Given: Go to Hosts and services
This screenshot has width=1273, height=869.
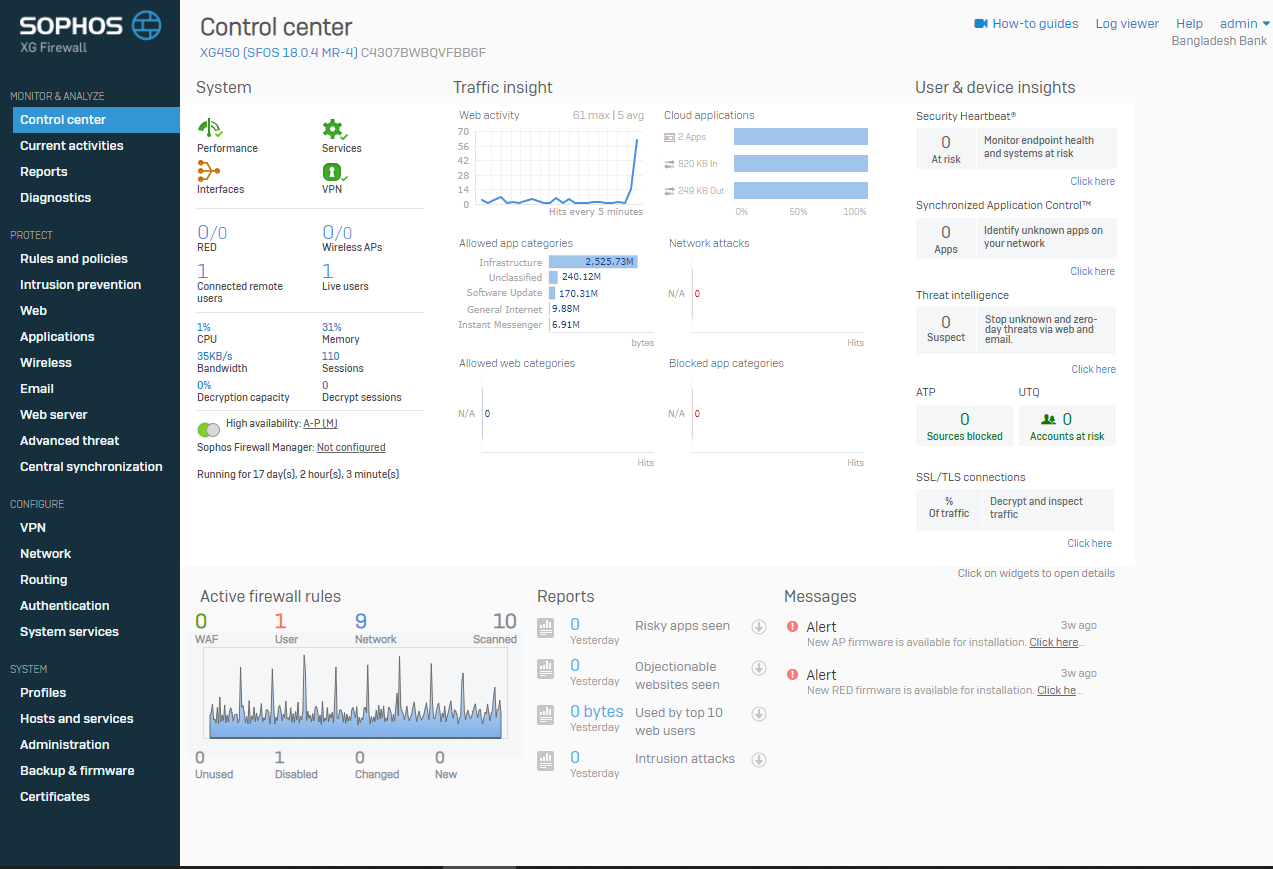Looking at the screenshot, I should tap(77, 719).
